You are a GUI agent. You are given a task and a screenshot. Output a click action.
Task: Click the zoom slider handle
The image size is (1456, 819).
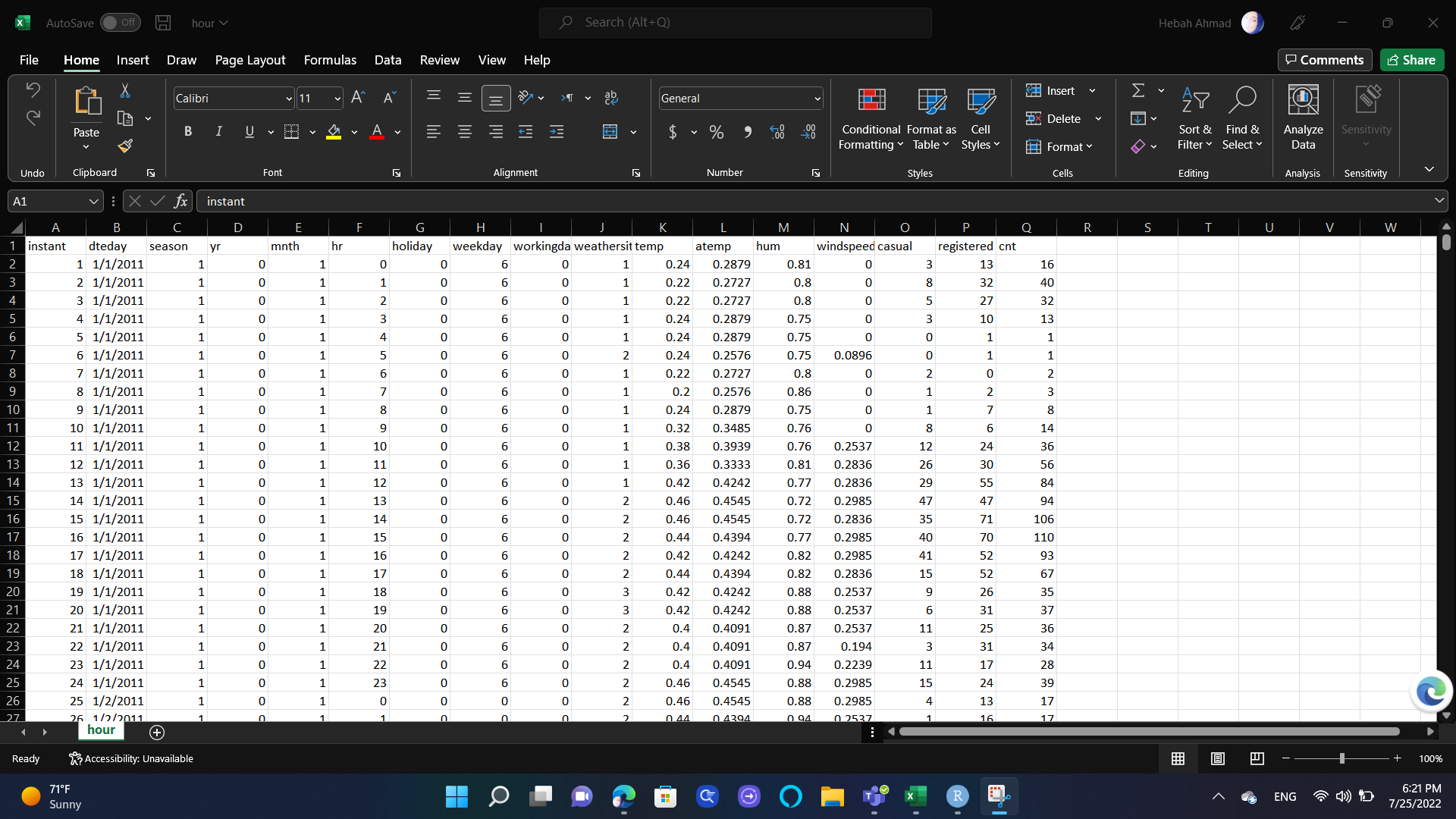tap(1341, 758)
